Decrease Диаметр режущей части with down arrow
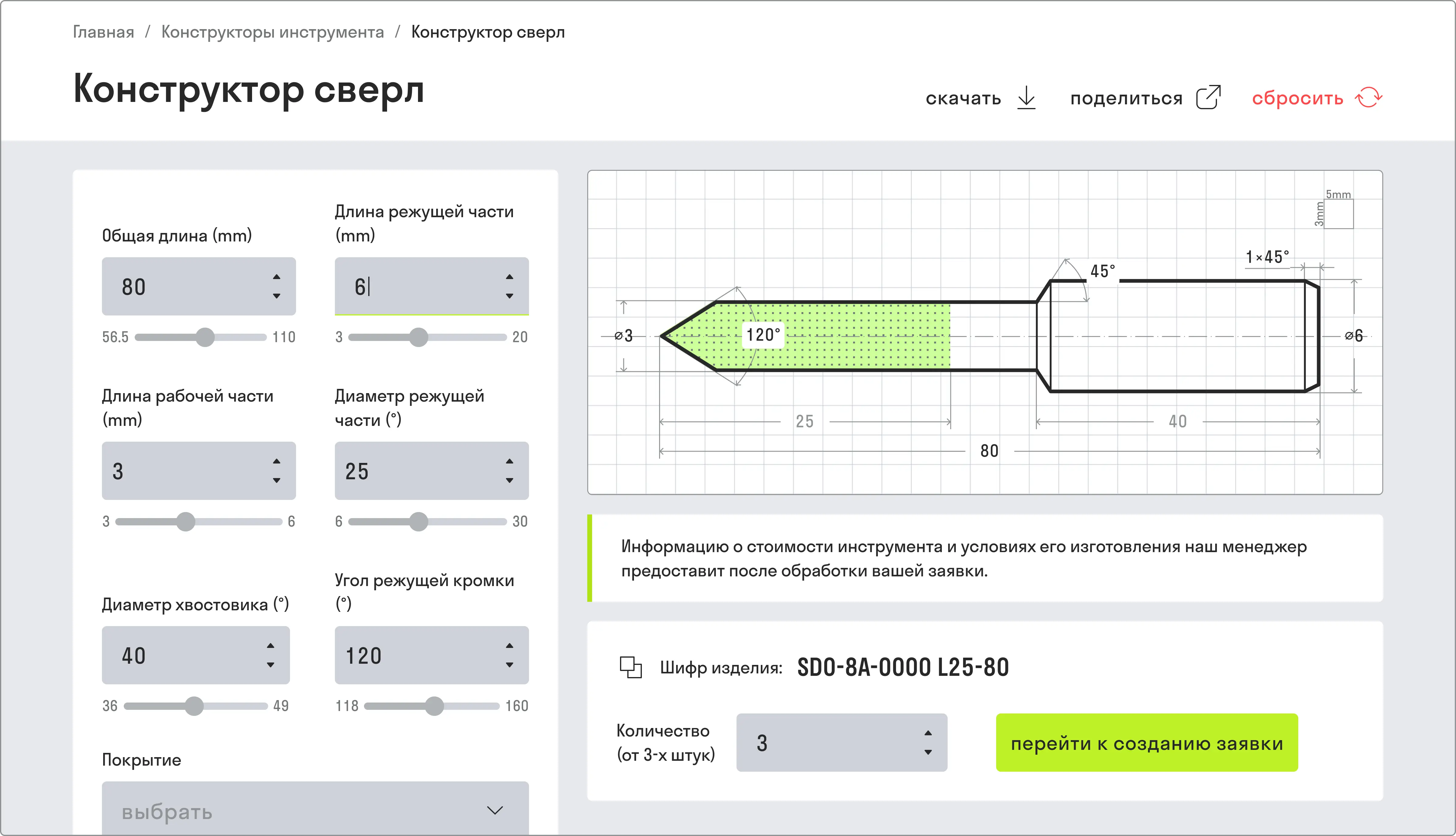The width and height of the screenshot is (1456, 836). (x=509, y=480)
